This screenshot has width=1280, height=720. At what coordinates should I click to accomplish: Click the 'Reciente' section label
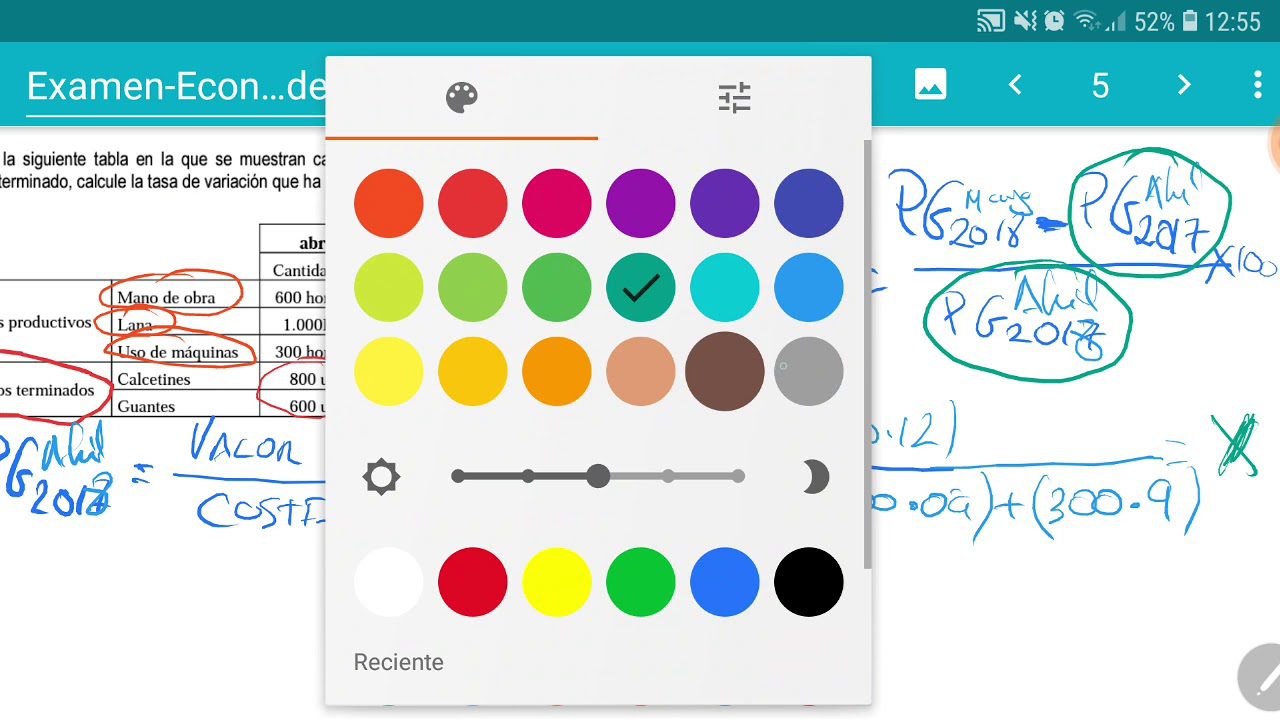coord(399,662)
